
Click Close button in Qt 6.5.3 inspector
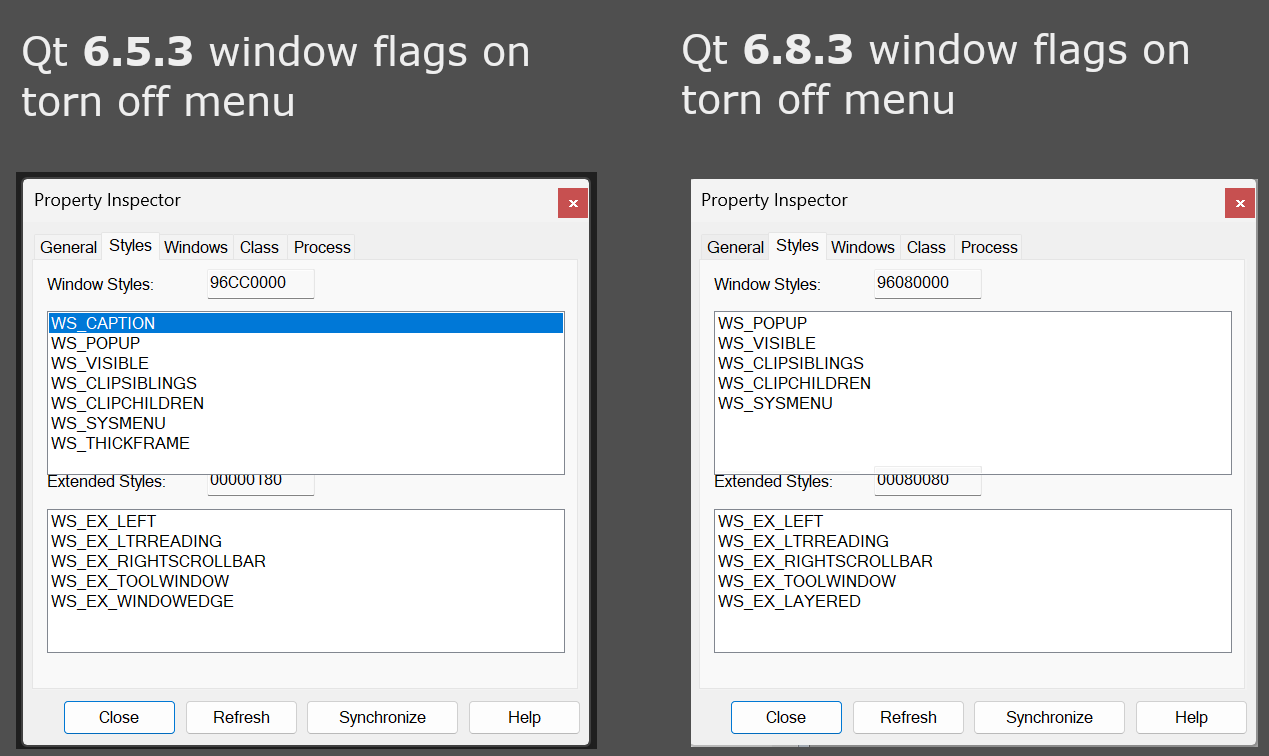coord(119,717)
